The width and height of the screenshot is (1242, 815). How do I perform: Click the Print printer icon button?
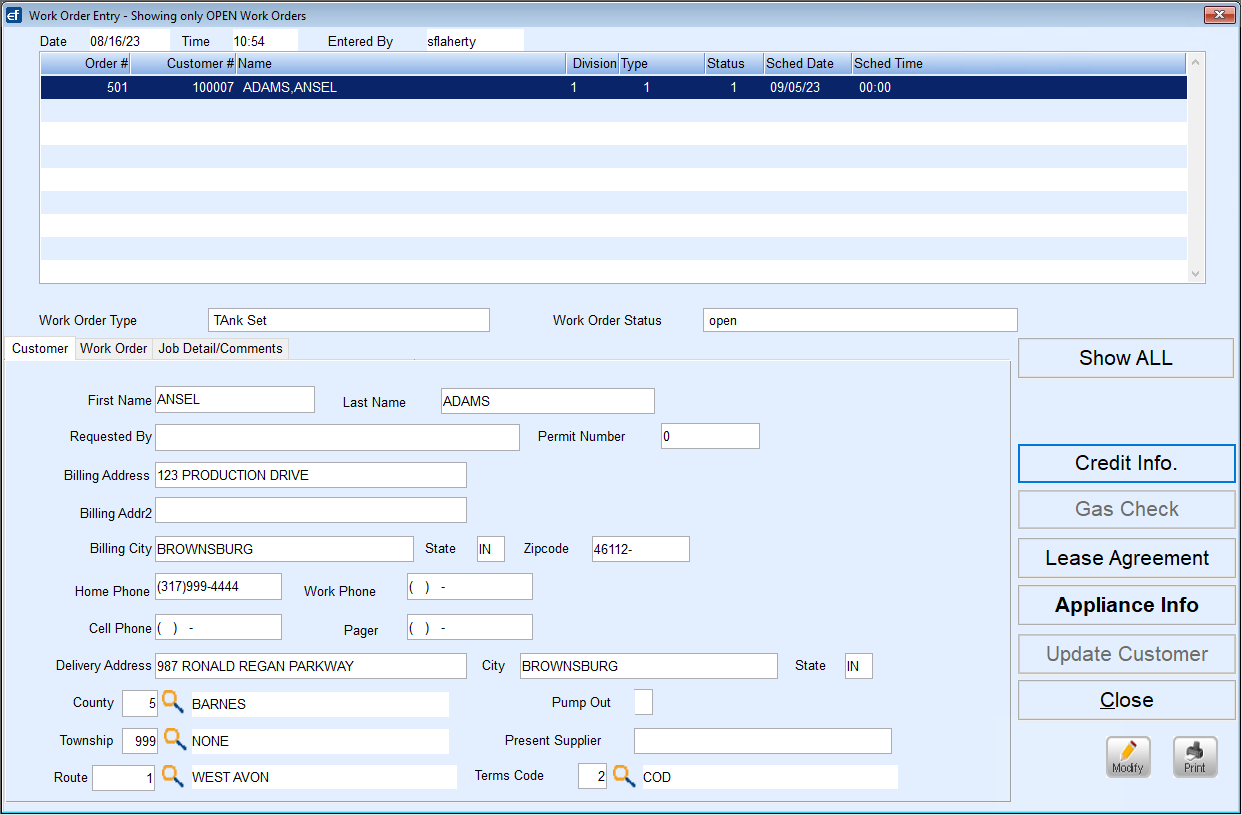click(x=1195, y=757)
